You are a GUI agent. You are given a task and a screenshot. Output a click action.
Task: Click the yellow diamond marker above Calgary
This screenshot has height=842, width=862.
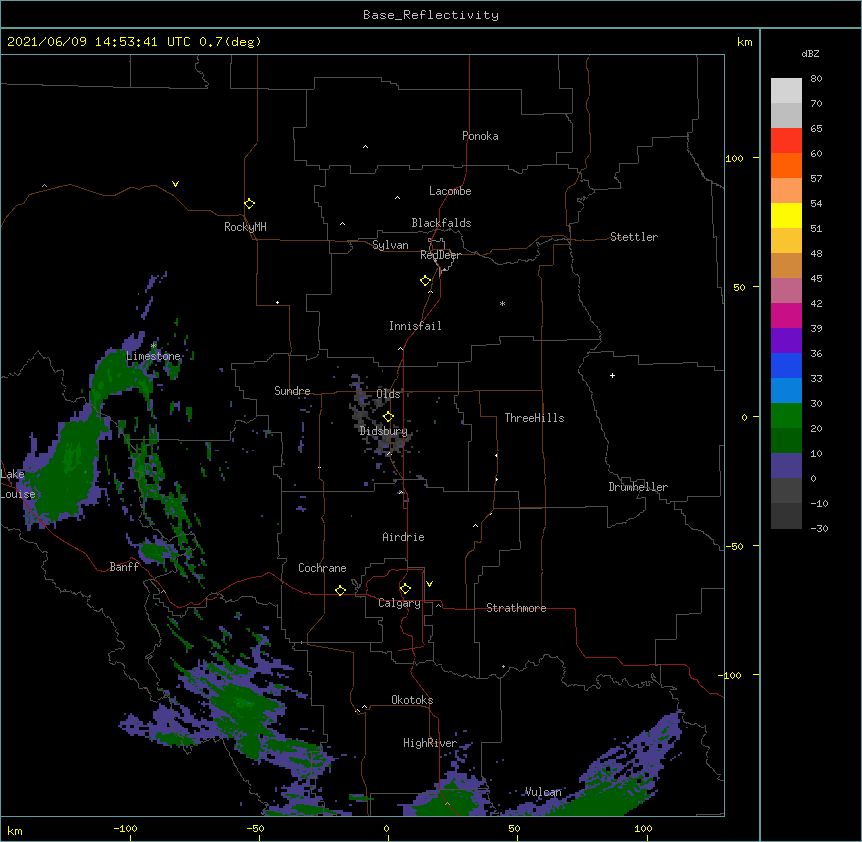tap(405, 589)
